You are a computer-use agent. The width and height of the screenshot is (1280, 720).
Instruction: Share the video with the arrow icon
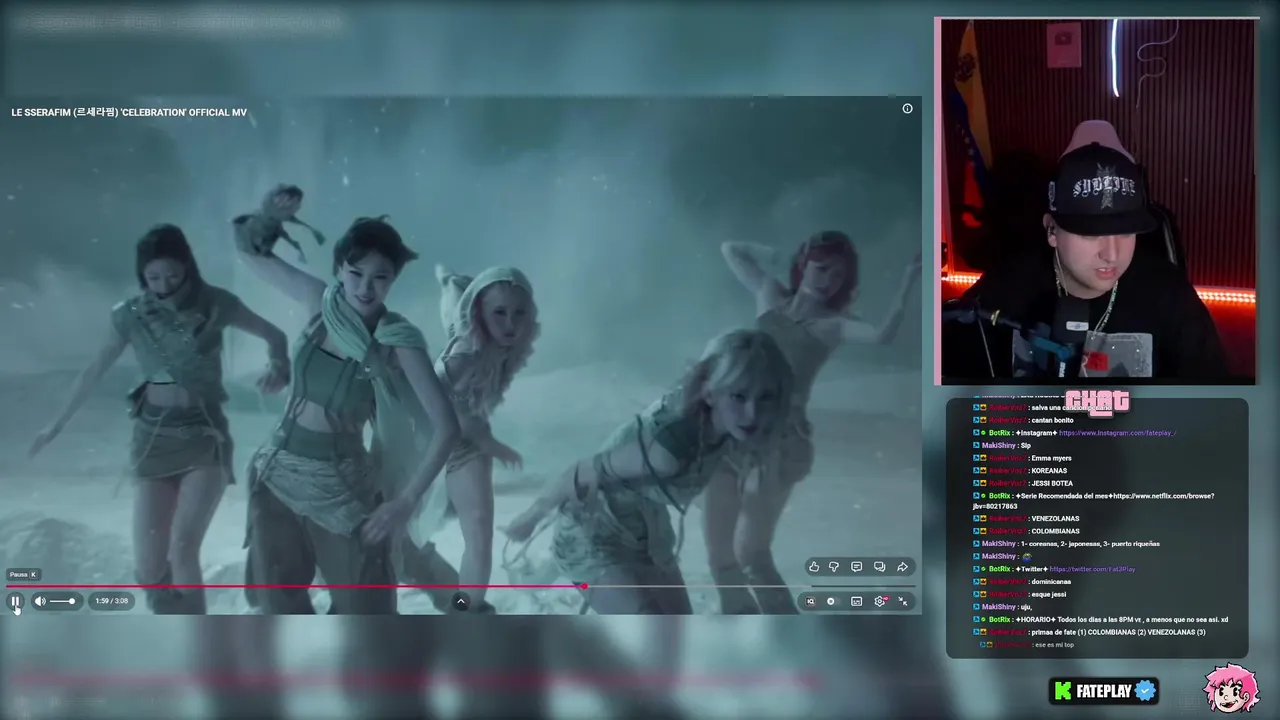902,567
